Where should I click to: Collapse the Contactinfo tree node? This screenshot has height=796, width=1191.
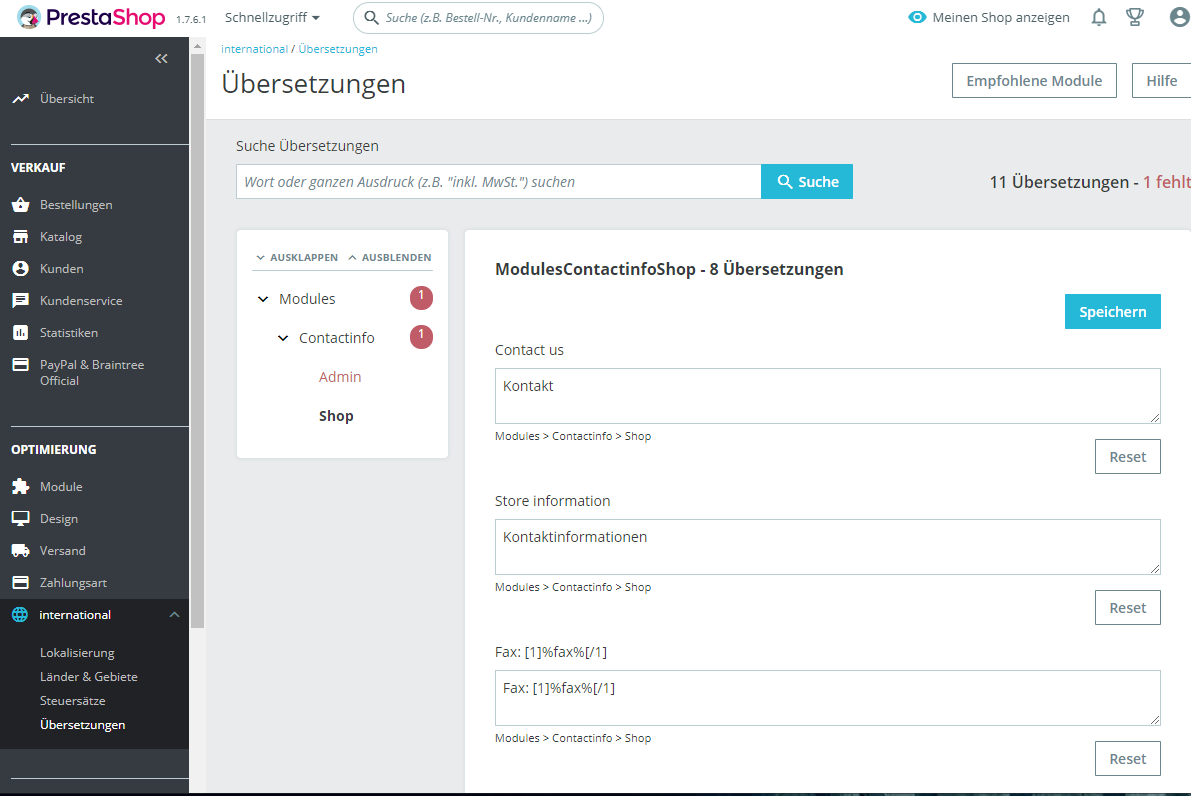click(x=283, y=338)
